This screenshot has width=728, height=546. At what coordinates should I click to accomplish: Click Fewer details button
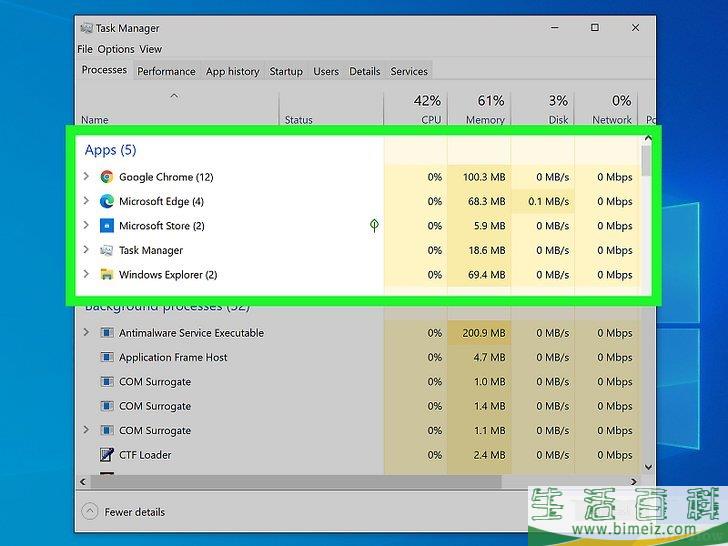point(124,512)
